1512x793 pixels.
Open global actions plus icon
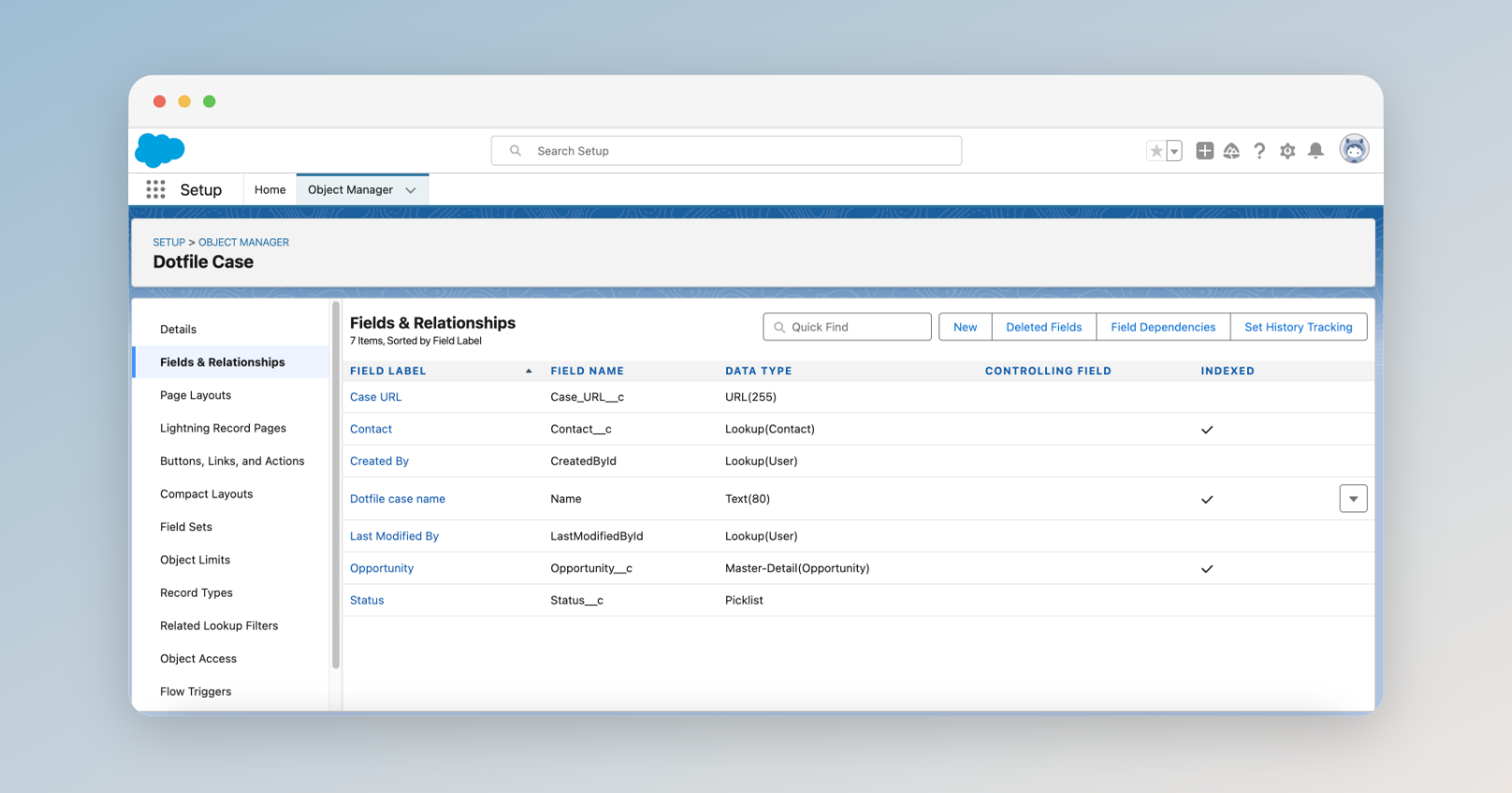pos(1205,151)
